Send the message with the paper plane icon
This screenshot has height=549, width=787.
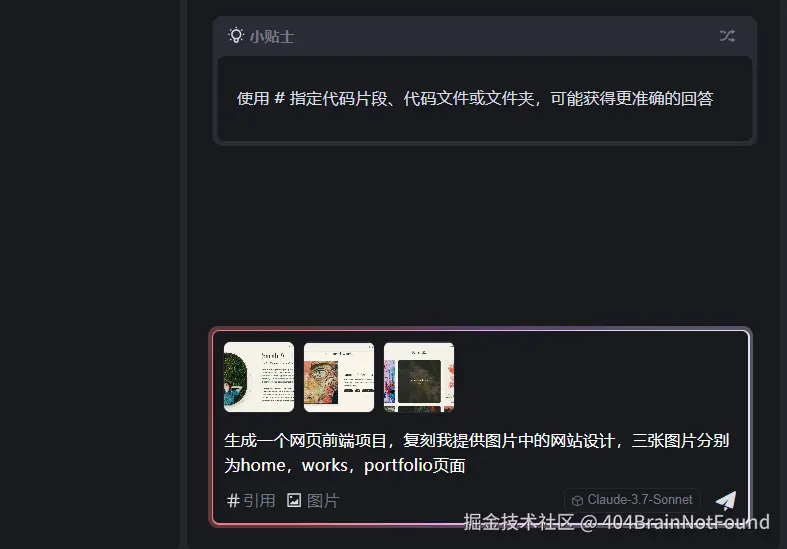(726, 500)
